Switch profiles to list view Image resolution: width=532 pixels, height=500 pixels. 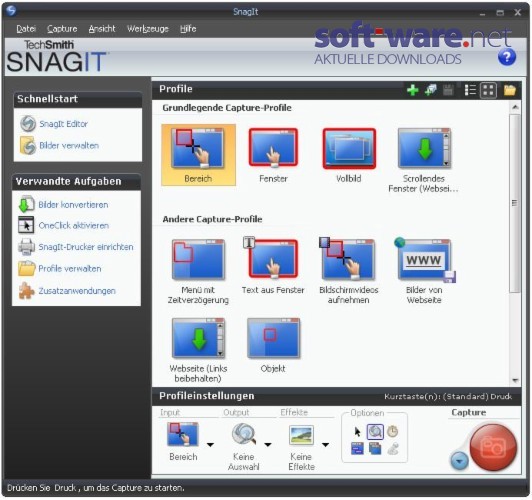click(470, 90)
